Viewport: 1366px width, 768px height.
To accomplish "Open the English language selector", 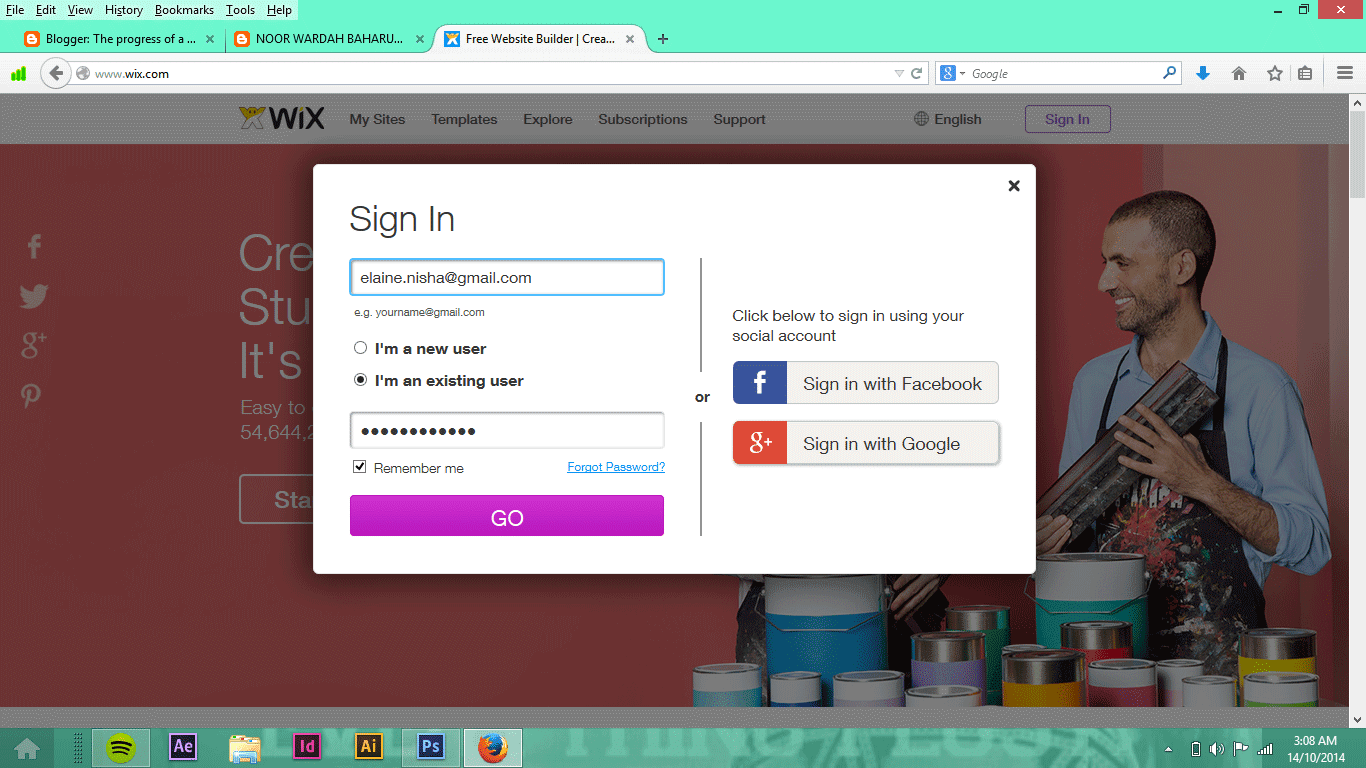I will pyautogui.click(x=948, y=119).
